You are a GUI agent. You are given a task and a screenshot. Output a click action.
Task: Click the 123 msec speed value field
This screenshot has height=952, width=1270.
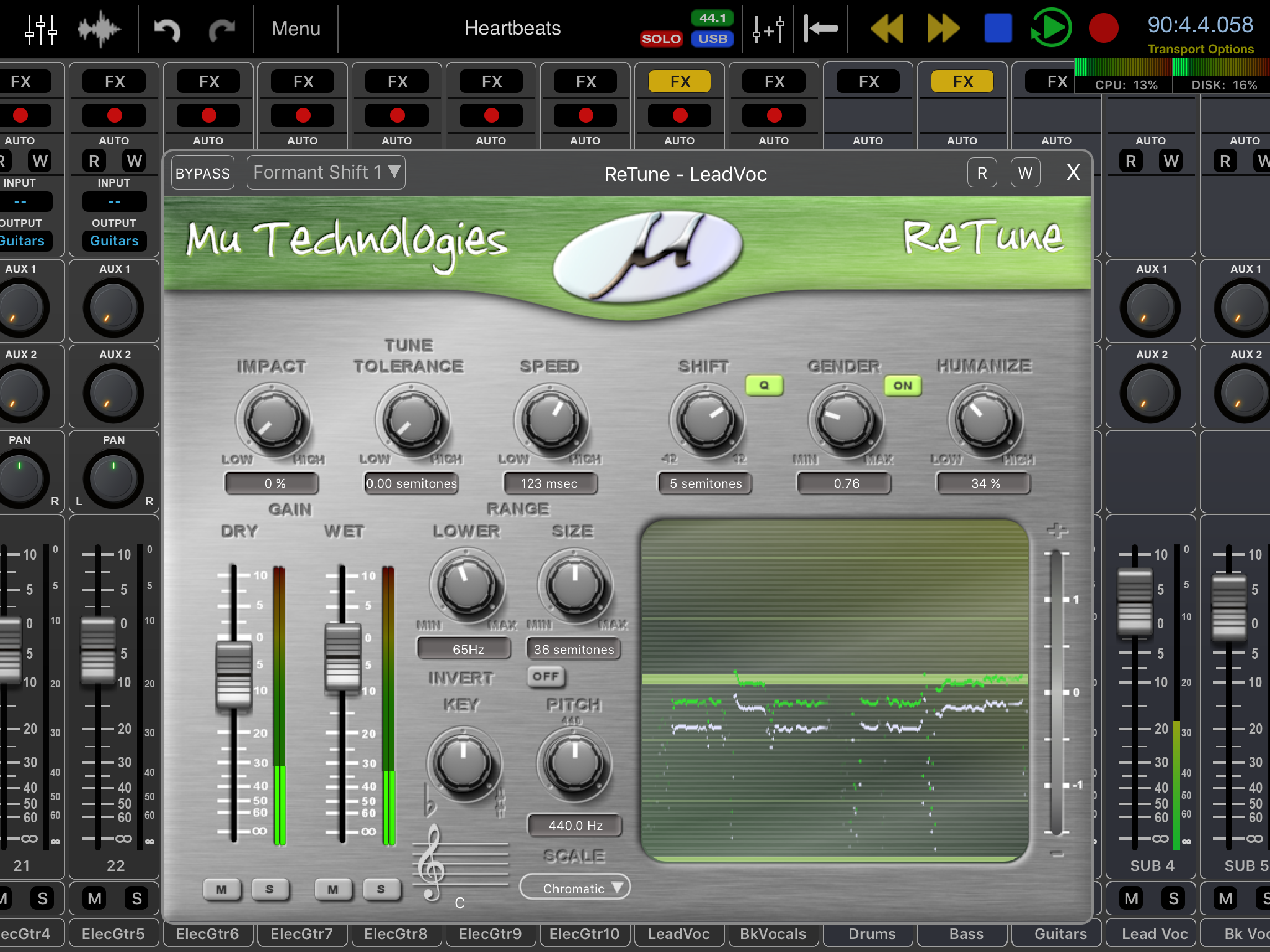click(549, 483)
